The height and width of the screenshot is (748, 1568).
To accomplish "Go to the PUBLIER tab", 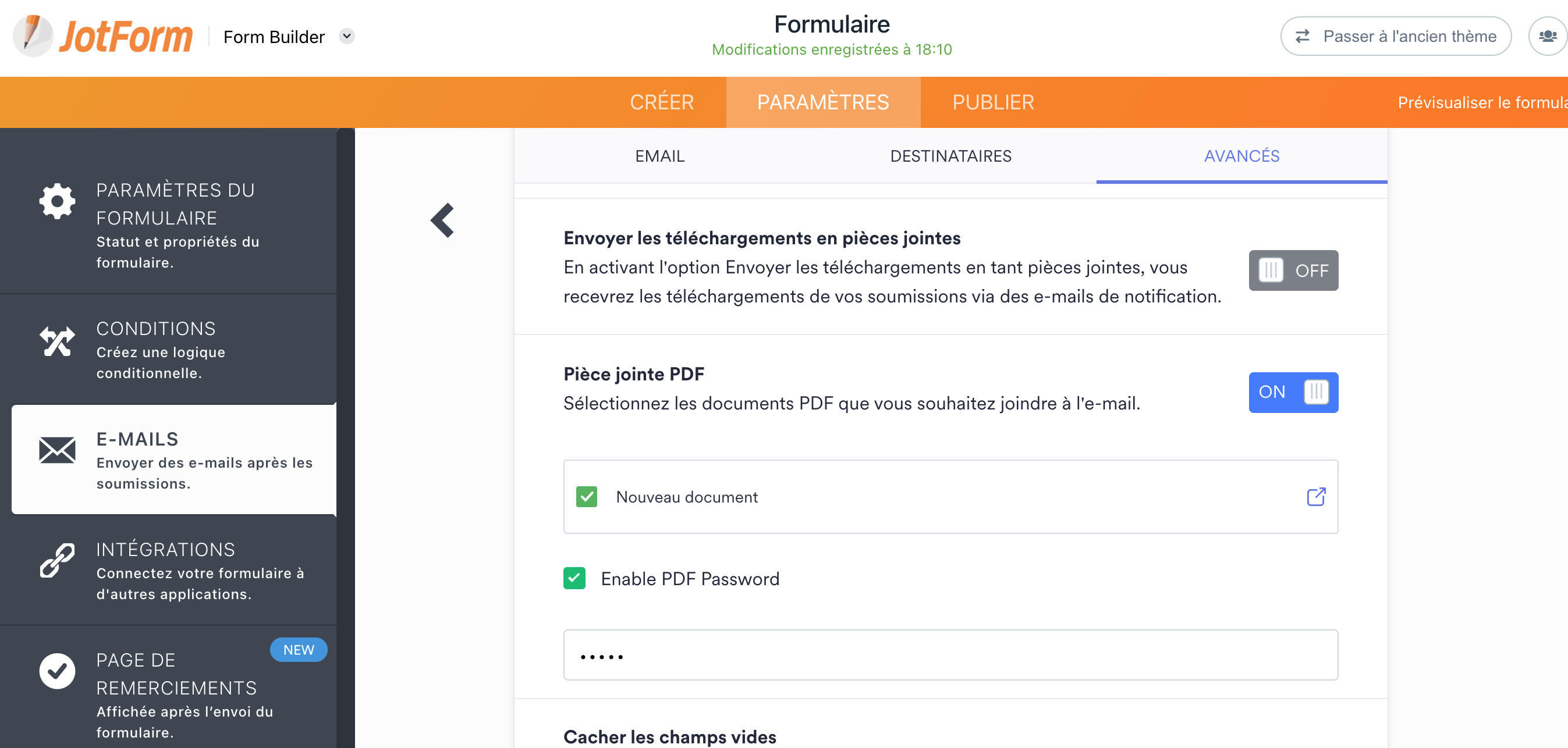I will pos(993,102).
